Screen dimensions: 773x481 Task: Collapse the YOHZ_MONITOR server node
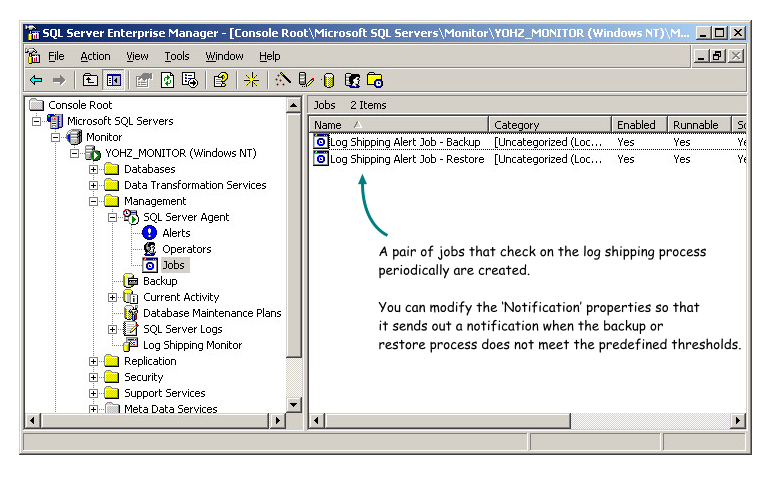[74, 153]
